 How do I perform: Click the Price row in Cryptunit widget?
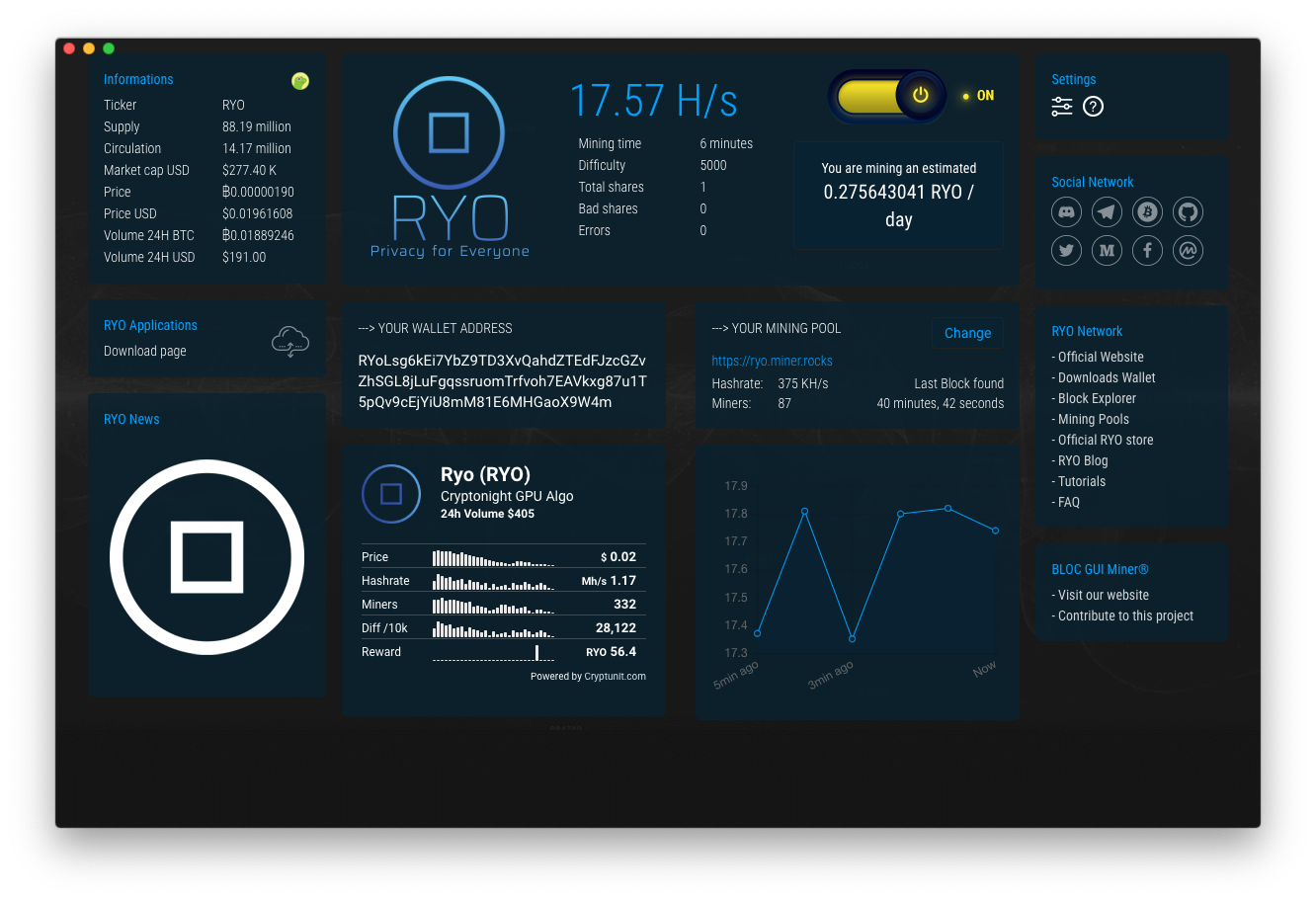click(x=504, y=557)
